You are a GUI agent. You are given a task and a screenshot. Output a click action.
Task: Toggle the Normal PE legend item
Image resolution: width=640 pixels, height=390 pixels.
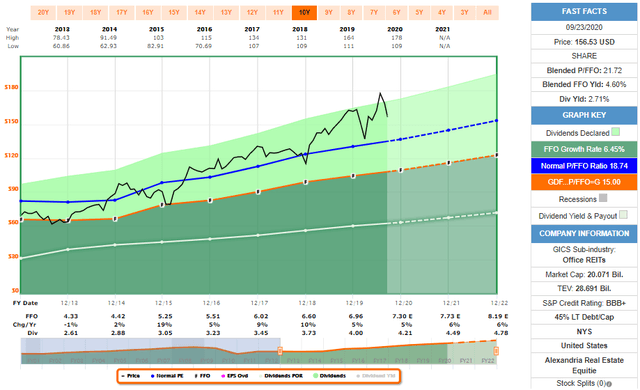pos(167,376)
